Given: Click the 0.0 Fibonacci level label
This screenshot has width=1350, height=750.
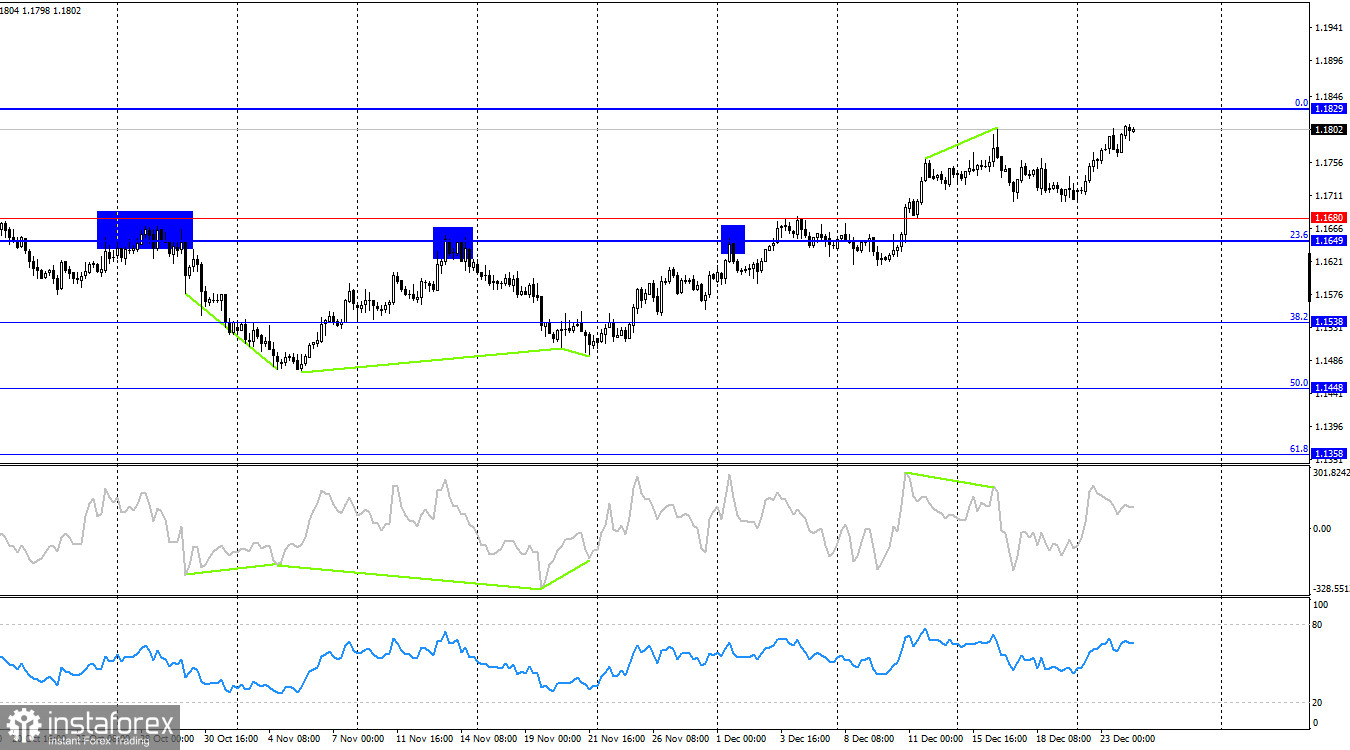Looking at the screenshot, I should point(1301,103).
